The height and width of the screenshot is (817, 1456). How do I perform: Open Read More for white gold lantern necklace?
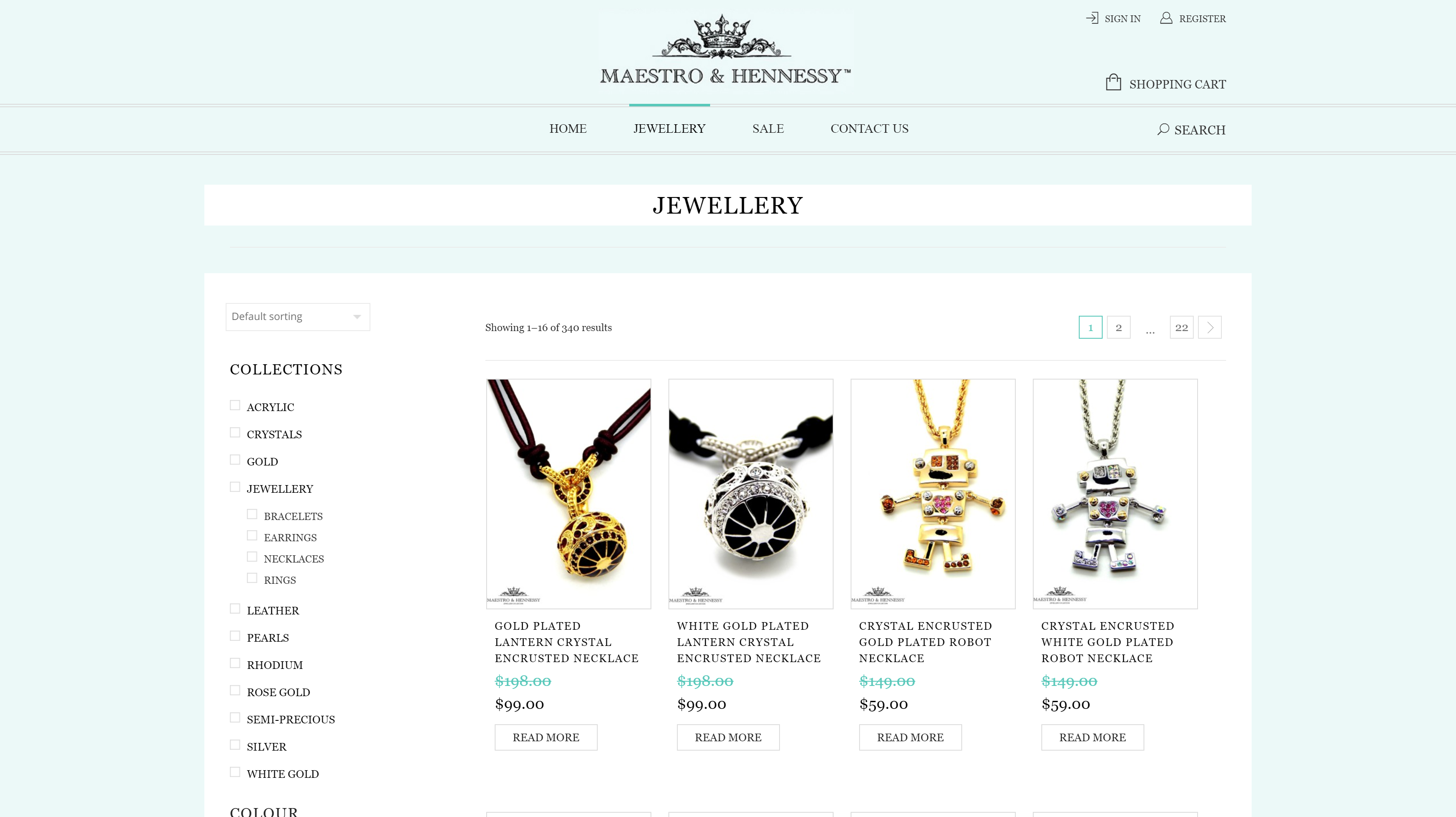[728, 737]
